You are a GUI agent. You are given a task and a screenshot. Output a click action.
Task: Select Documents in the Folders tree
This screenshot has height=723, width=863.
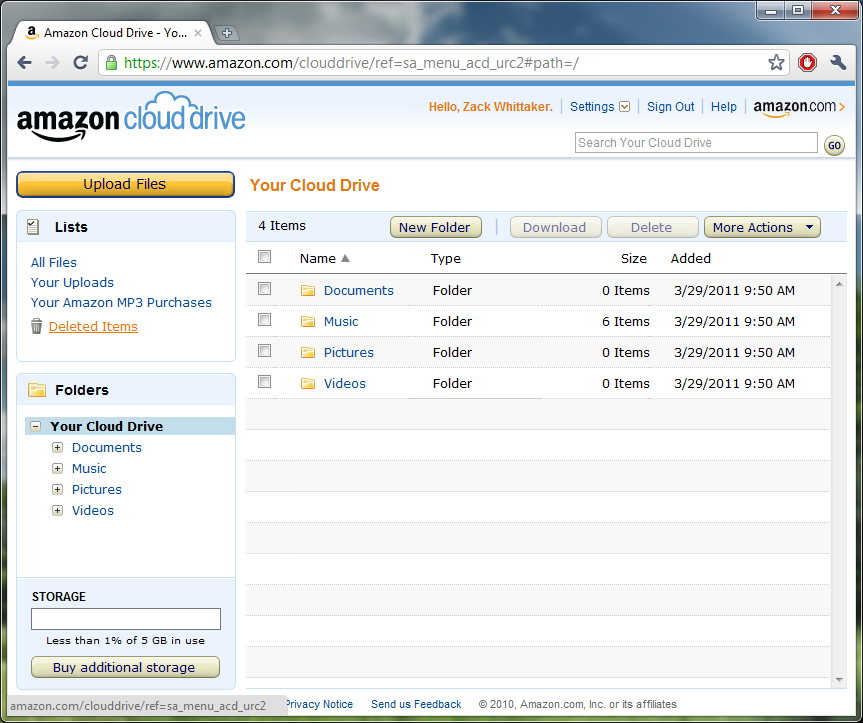(106, 448)
